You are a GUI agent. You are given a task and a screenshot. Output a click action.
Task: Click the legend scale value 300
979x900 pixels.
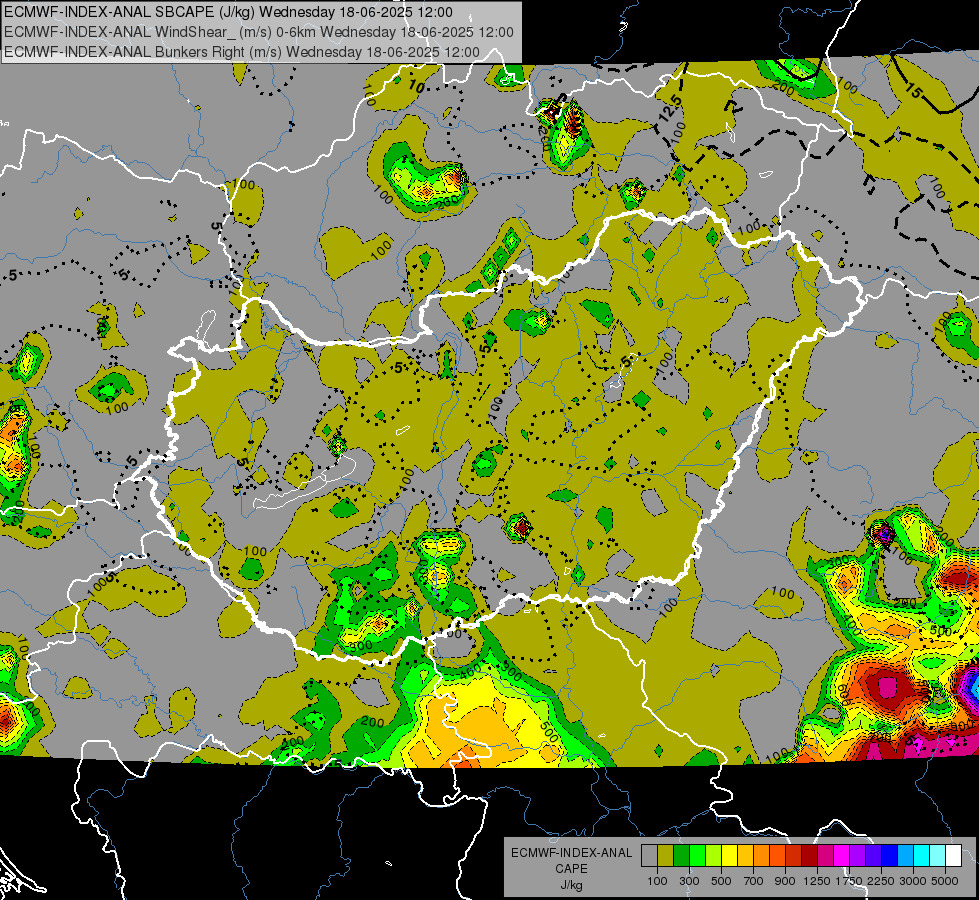689,881
